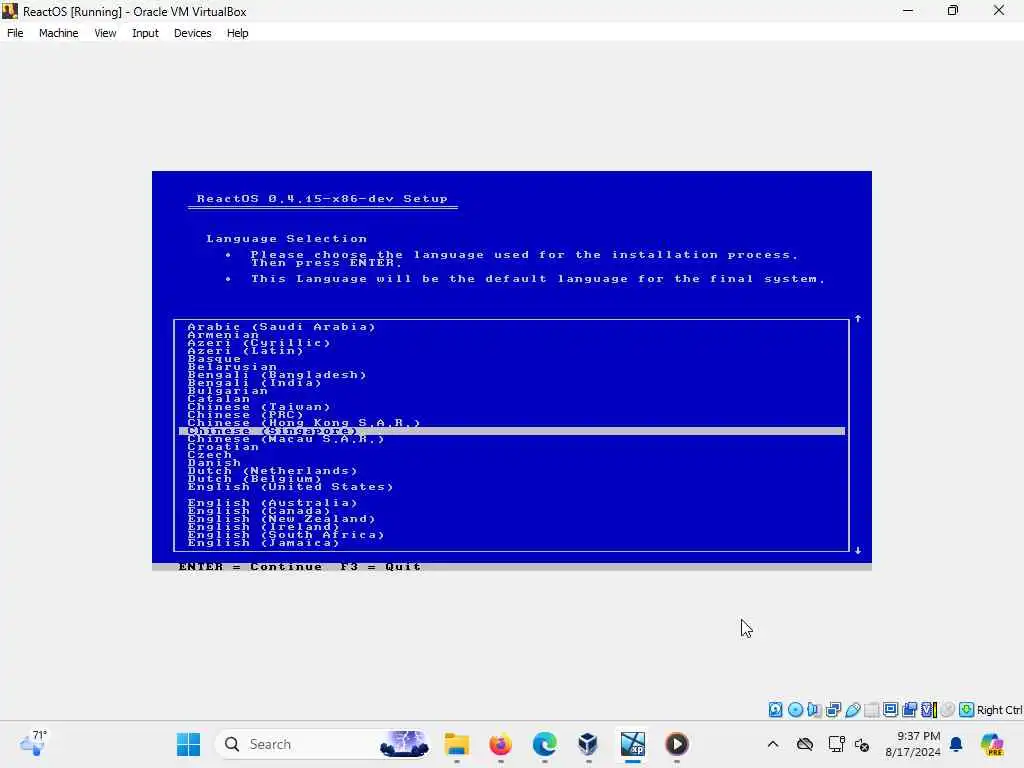Click highlighted Chinese (Singapore) row
Screen dimensions: 1024x768
click(511, 431)
